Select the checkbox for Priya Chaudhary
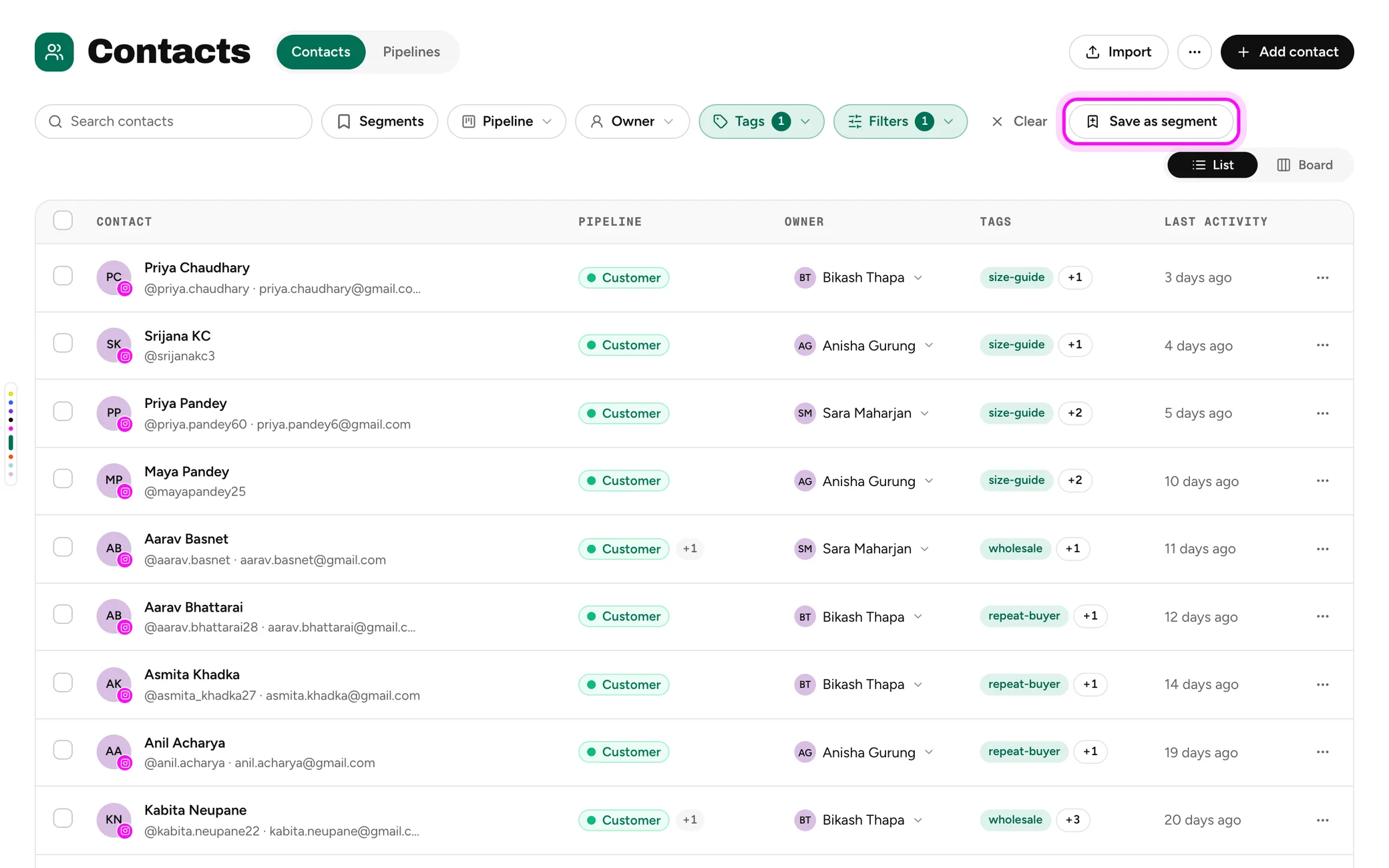The width and height of the screenshot is (1389, 868). coord(63,276)
